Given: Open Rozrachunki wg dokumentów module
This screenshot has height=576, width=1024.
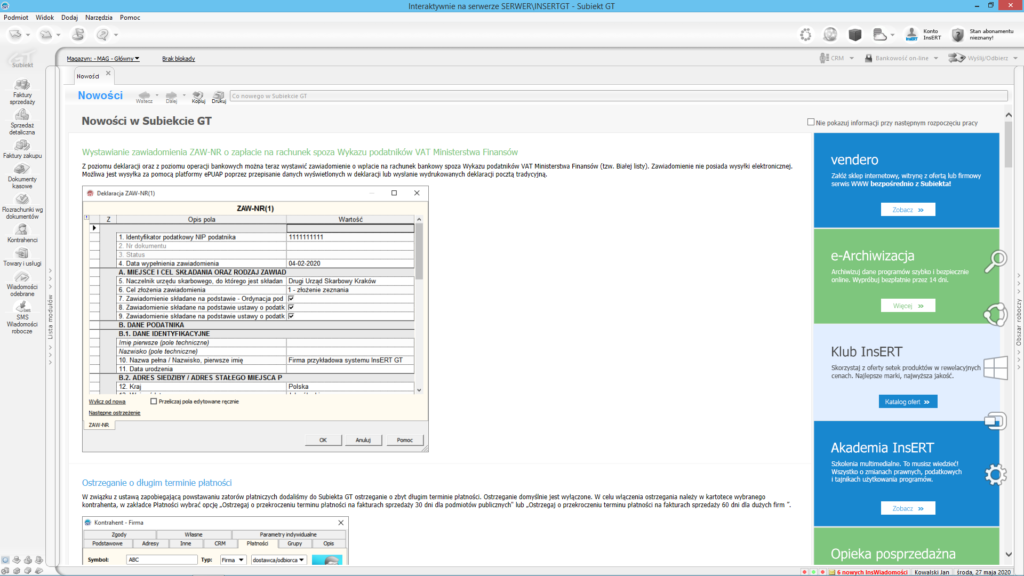Looking at the screenshot, I should tap(22, 206).
